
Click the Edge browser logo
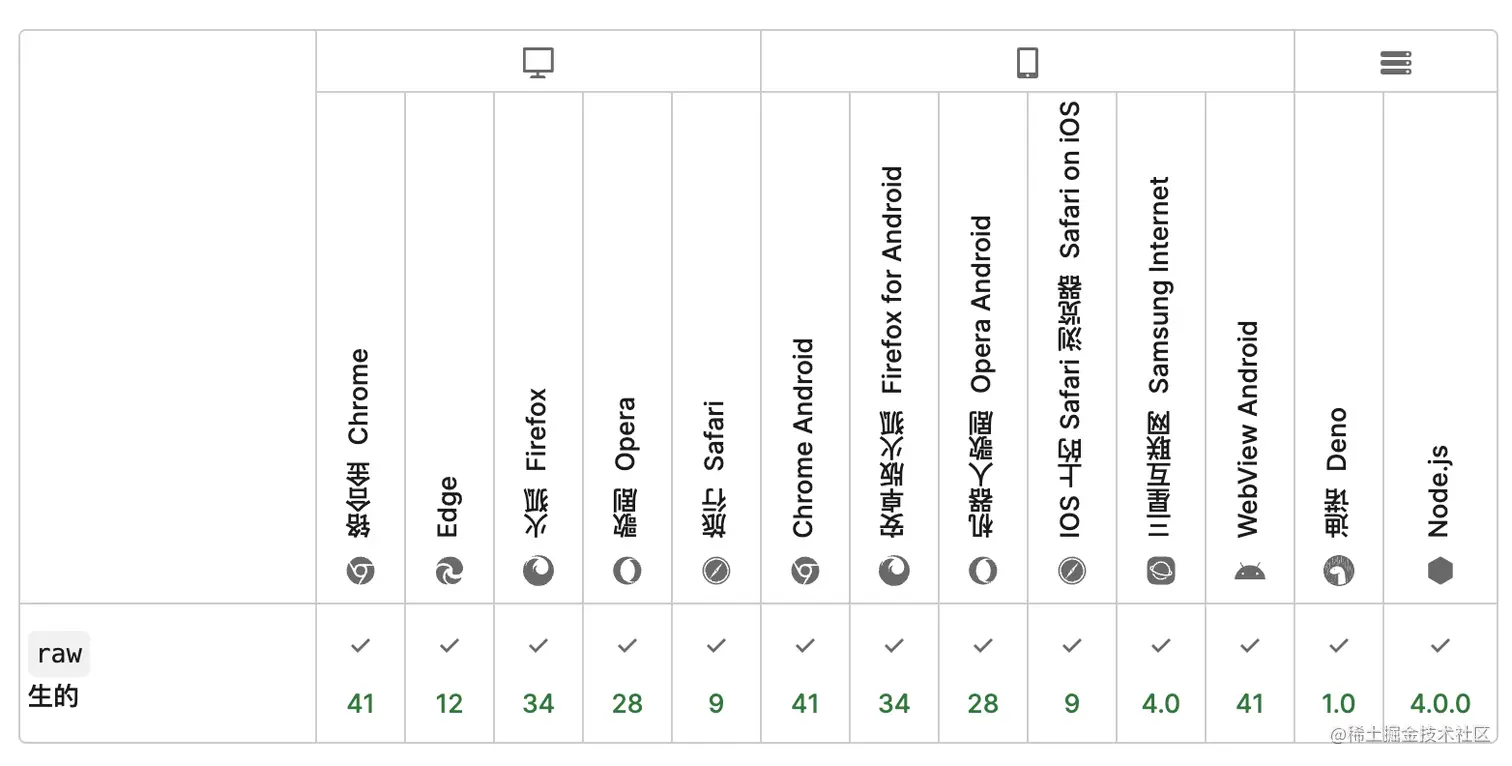point(449,572)
